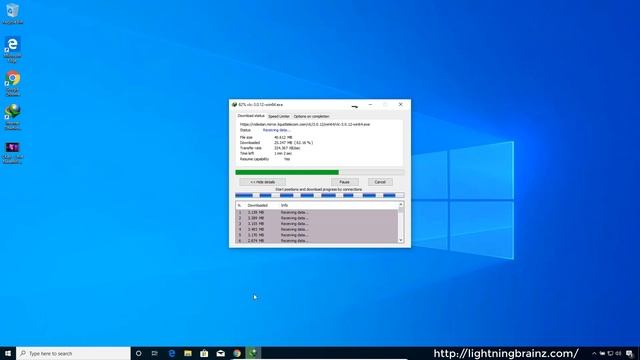Open Internet Download Manager desktop shortcut
The image size is (640, 360).
coord(12,117)
